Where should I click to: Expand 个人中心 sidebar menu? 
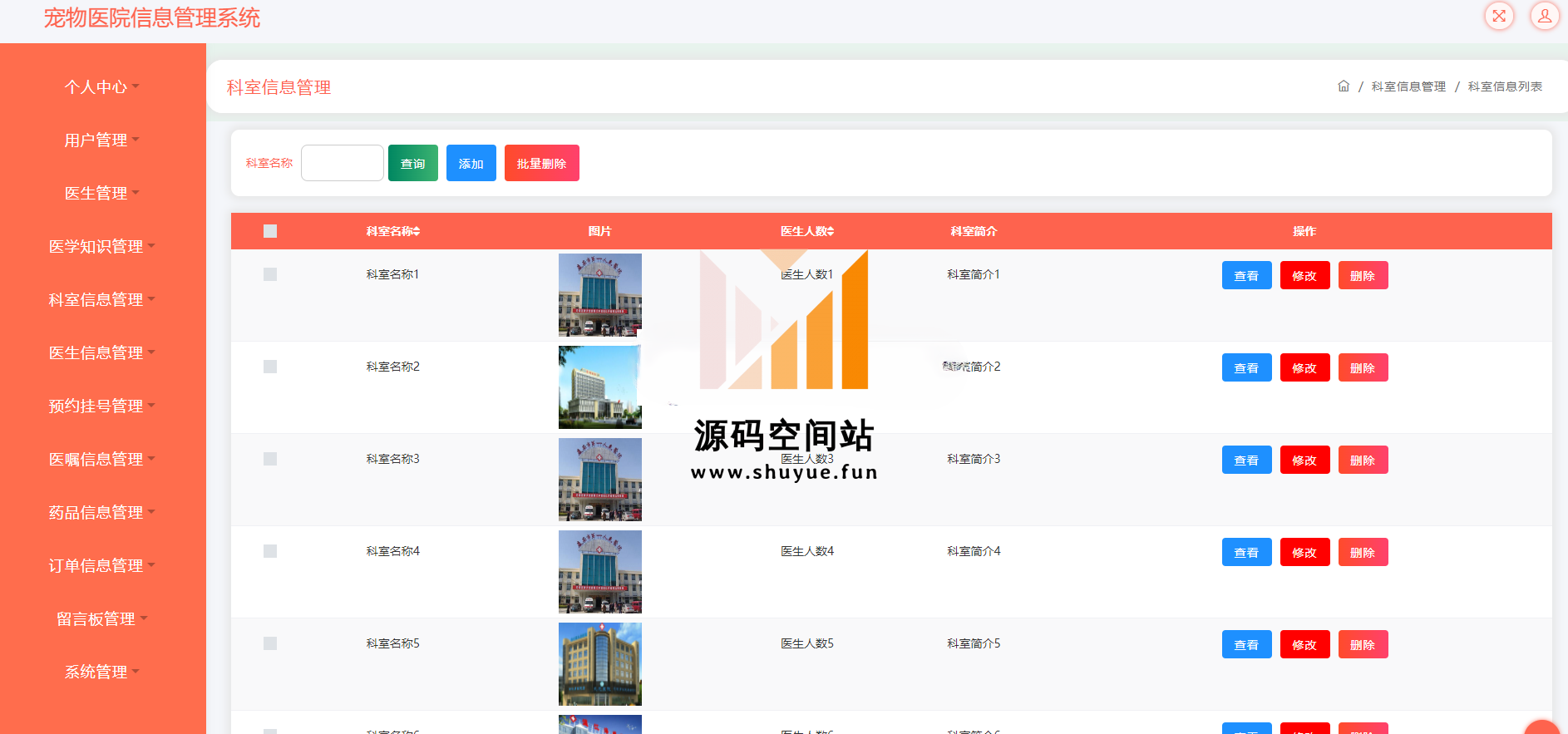[102, 86]
